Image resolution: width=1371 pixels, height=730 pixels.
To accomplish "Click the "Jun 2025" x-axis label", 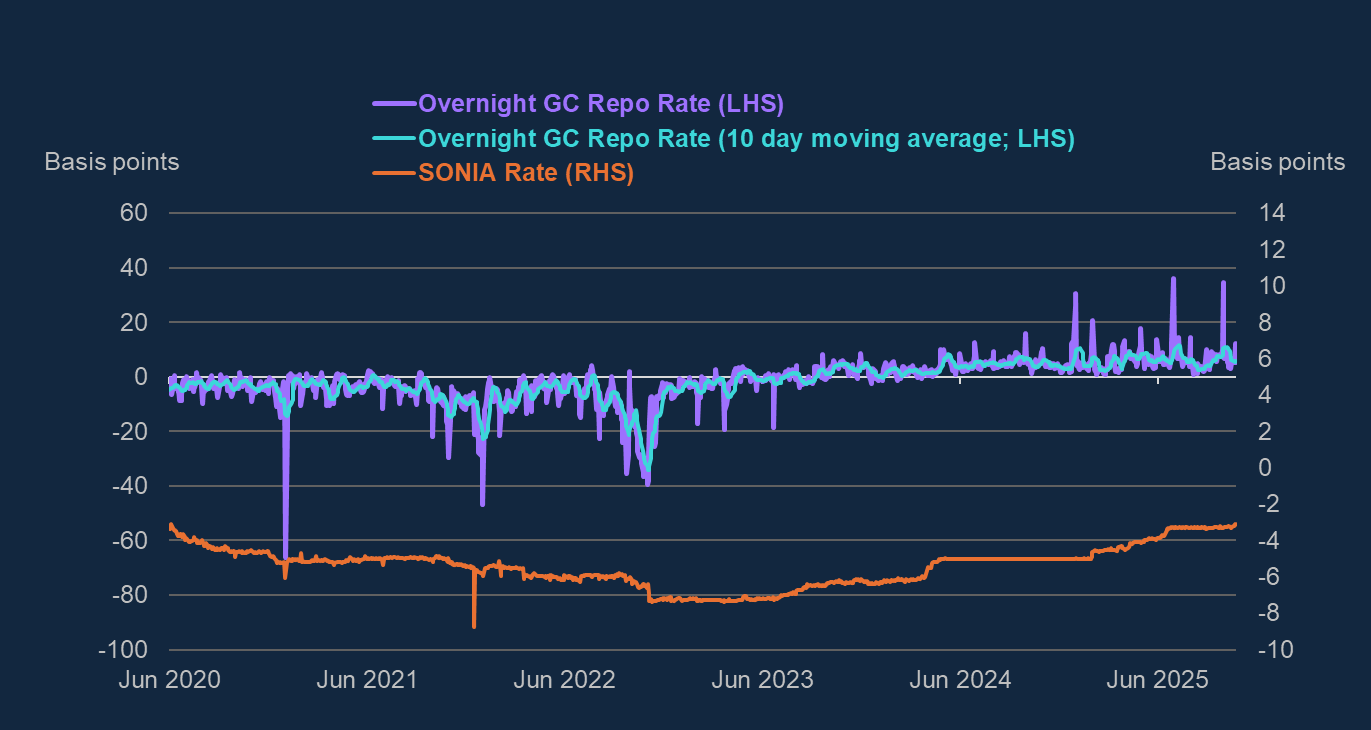I will [x=1156, y=681].
